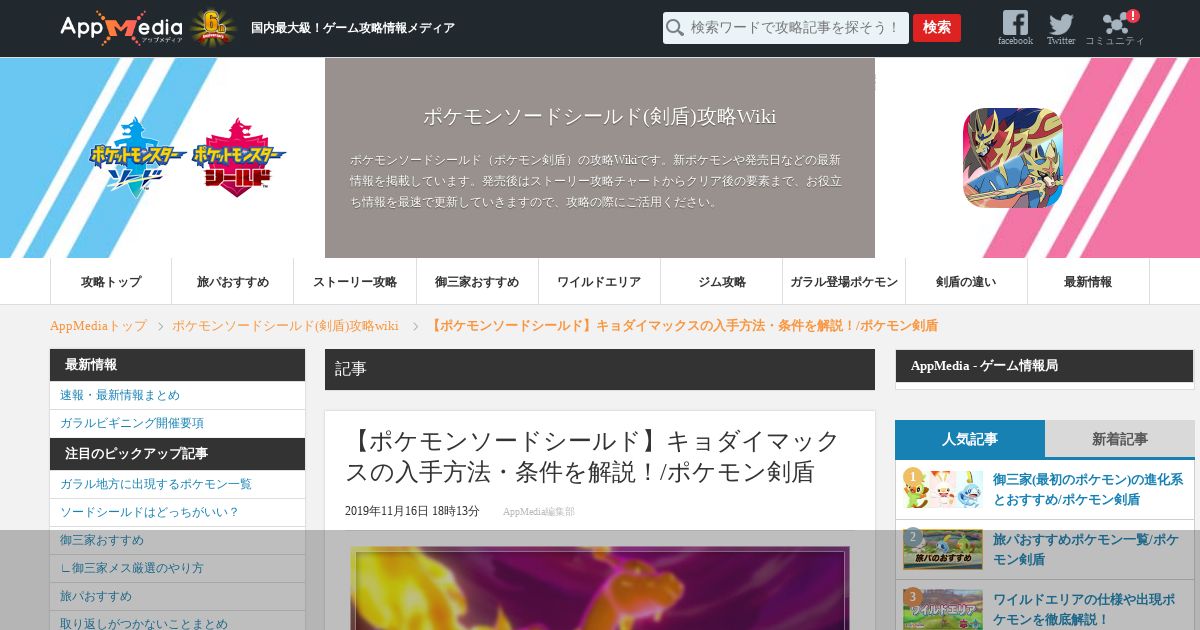Open ガラルビギニング開催要項 sidebar link
The height and width of the screenshot is (630, 1200).
[x=177, y=423]
